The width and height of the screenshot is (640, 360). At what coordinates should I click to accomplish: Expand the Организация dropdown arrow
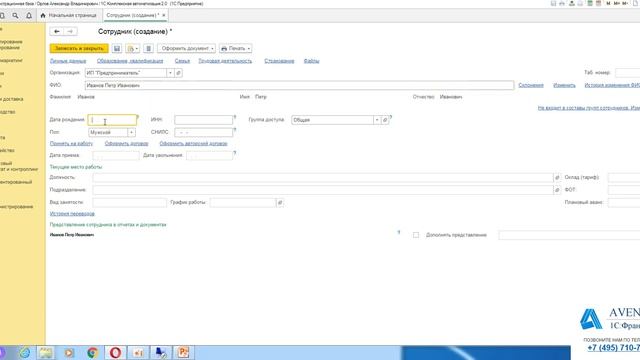[170, 73]
